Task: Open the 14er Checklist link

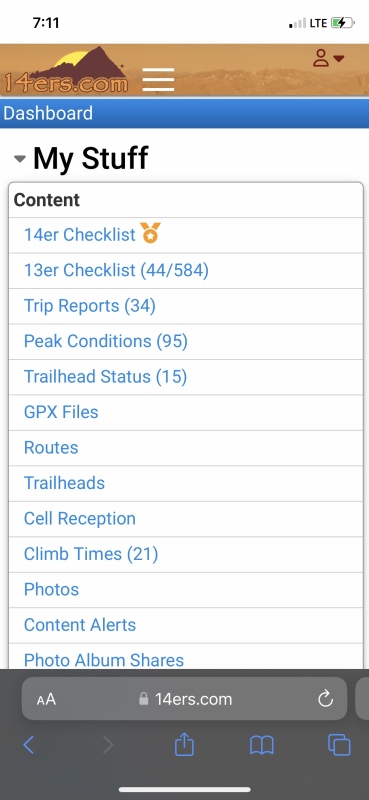Action: (x=80, y=235)
